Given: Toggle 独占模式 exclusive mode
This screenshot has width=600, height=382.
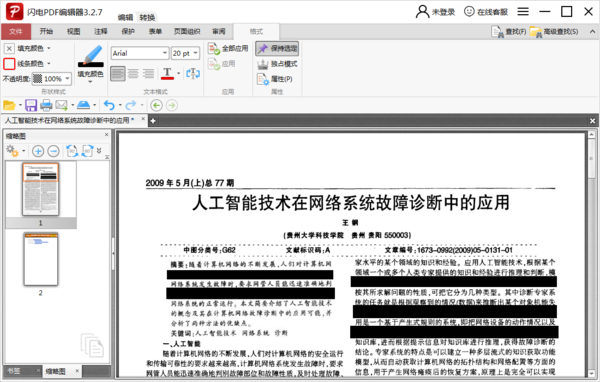Looking at the screenshot, I should [x=277, y=64].
